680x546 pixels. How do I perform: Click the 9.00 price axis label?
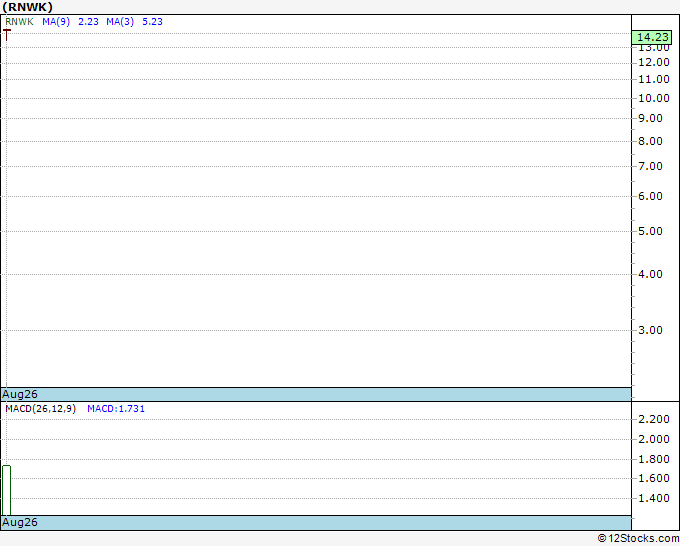coord(650,118)
